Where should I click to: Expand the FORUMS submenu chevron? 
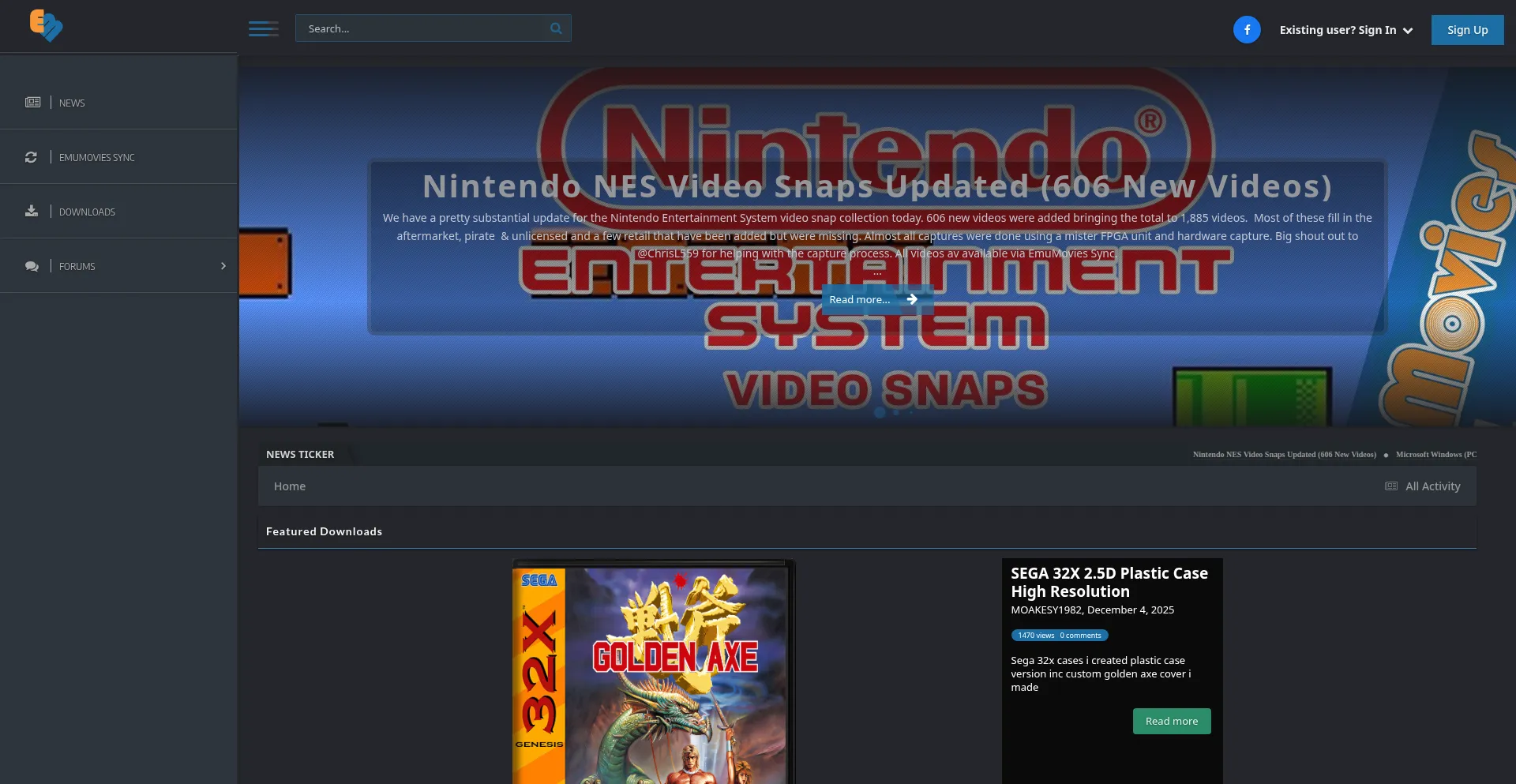coord(223,266)
